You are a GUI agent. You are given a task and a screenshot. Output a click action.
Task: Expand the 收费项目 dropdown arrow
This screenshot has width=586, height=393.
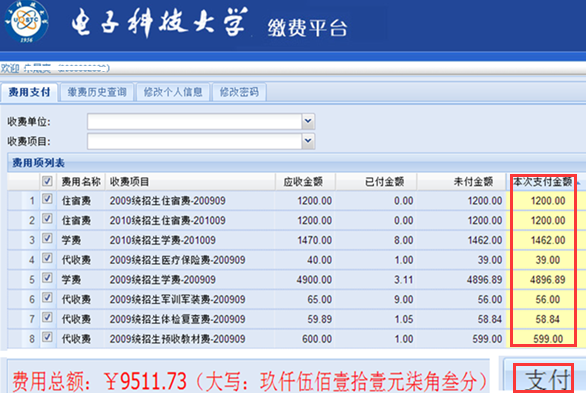(308, 141)
